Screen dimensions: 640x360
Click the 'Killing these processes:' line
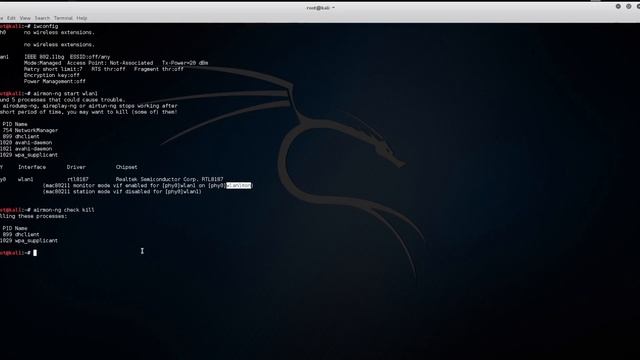[x=33, y=216]
